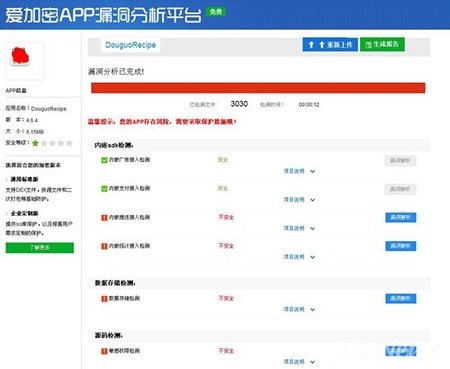Screen dimensions: 450x369
Task: Click the fifth grey security rating star
Action: (69, 143)
